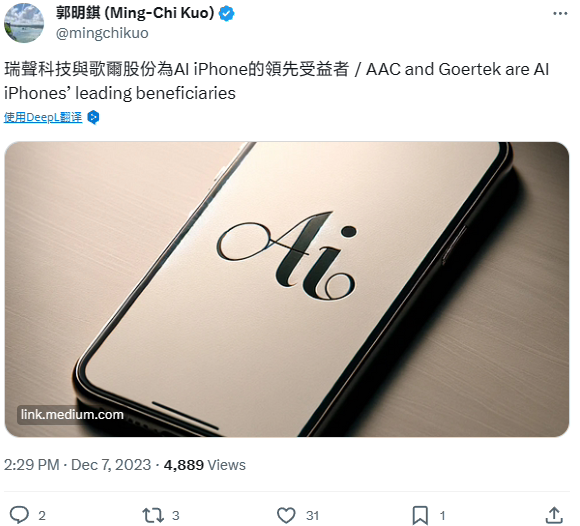The height and width of the screenshot is (526, 580).
Task: Open the AI iPhone link preview image
Action: [287, 289]
